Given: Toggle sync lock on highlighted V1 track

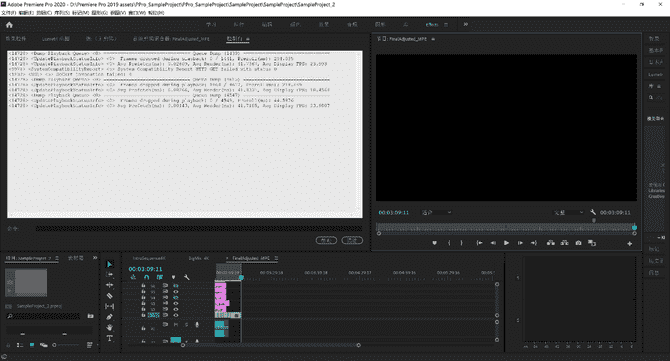Looking at the screenshot, I should 165,315.
